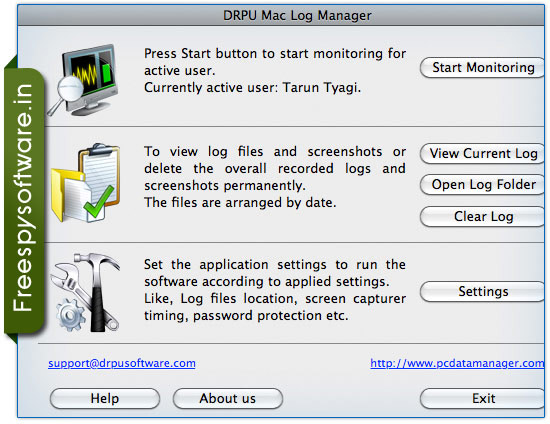Open the View Current Log button
Screen dimensions: 550x424
[x=482, y=153]
